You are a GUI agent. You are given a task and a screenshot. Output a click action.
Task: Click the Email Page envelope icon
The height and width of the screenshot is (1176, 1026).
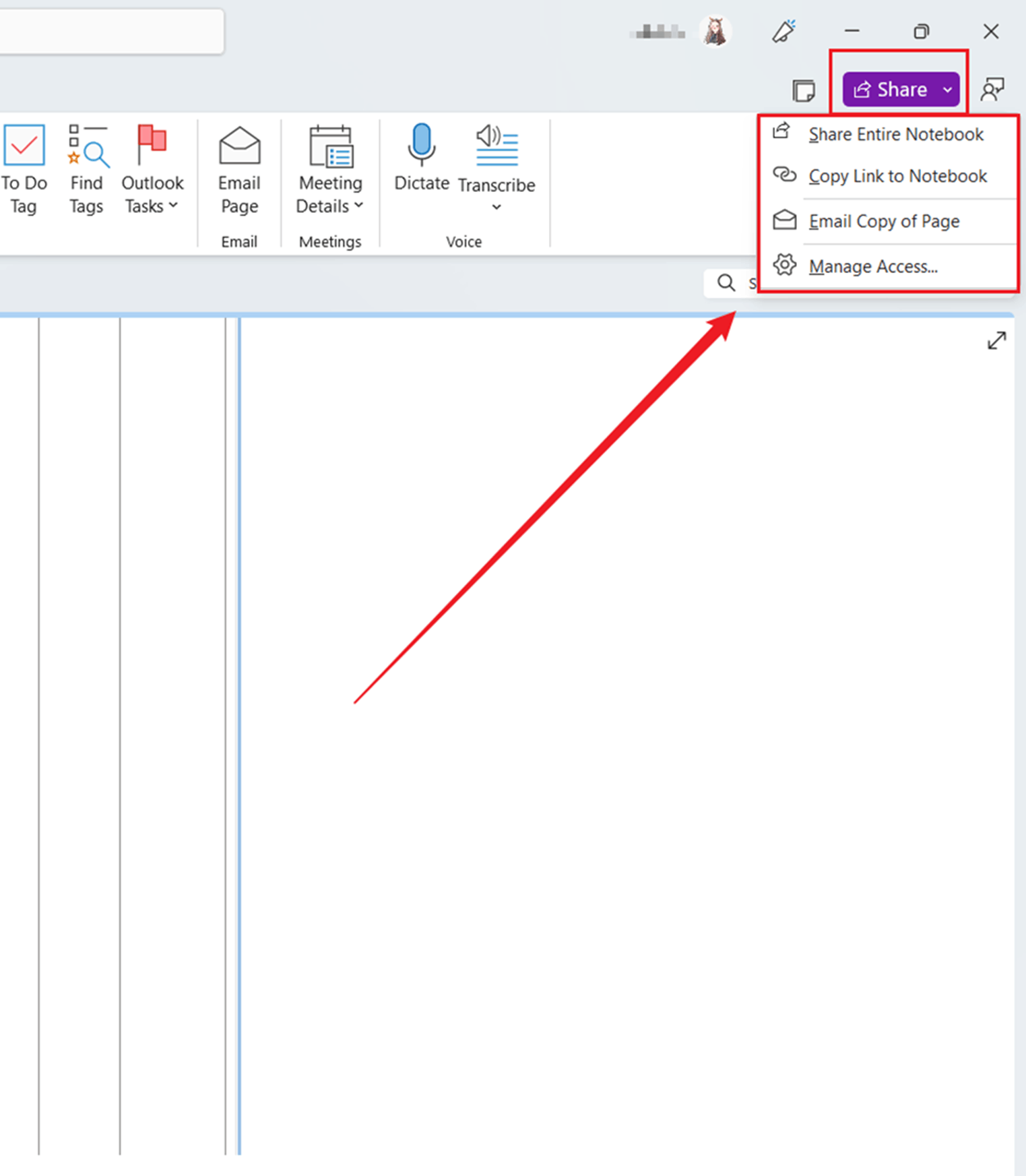[239, 145]
